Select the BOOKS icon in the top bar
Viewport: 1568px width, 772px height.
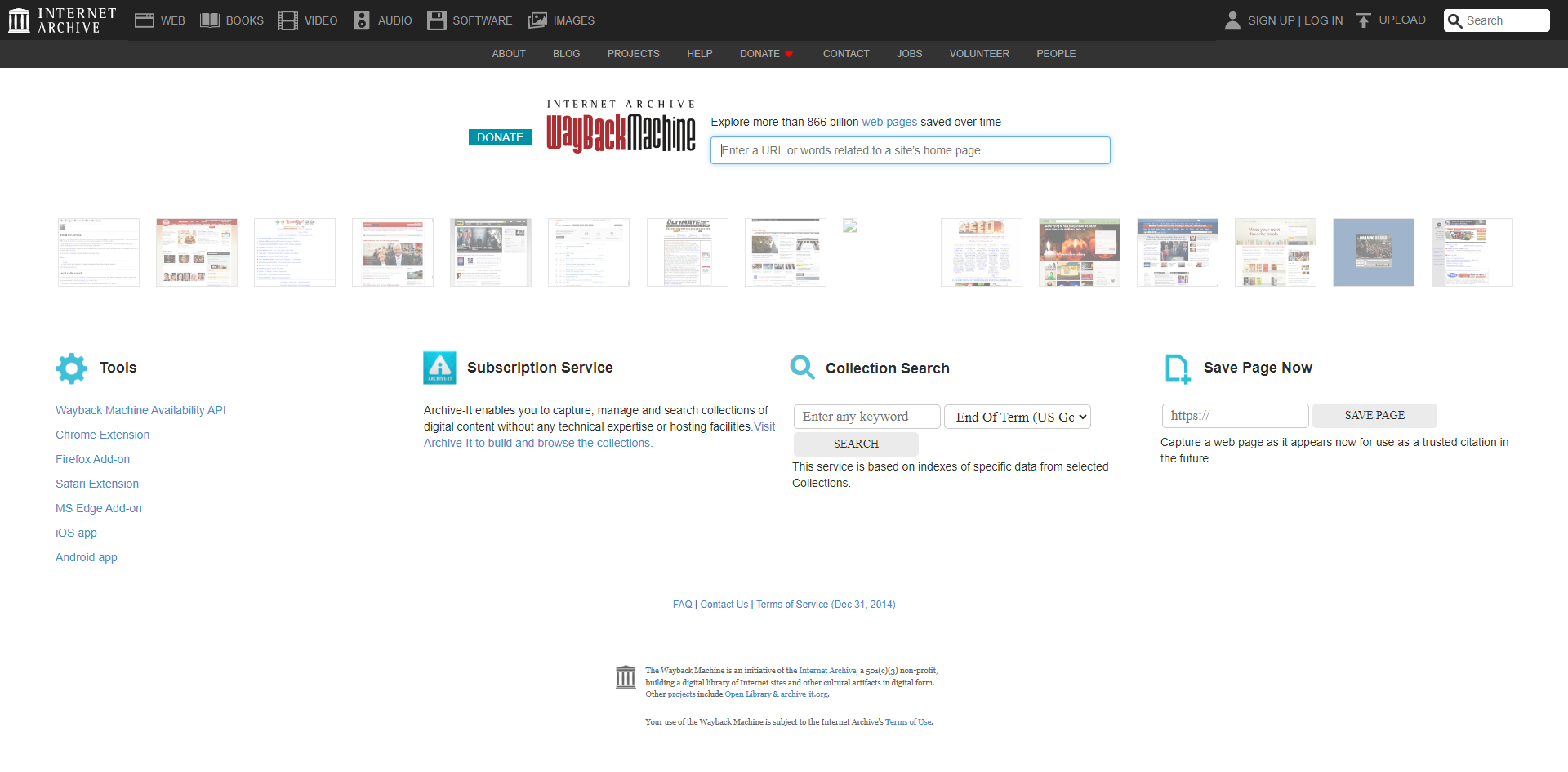[210, 20]
